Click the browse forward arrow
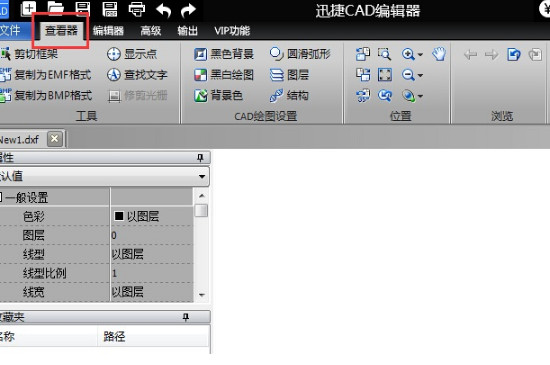 coord(491,54)
